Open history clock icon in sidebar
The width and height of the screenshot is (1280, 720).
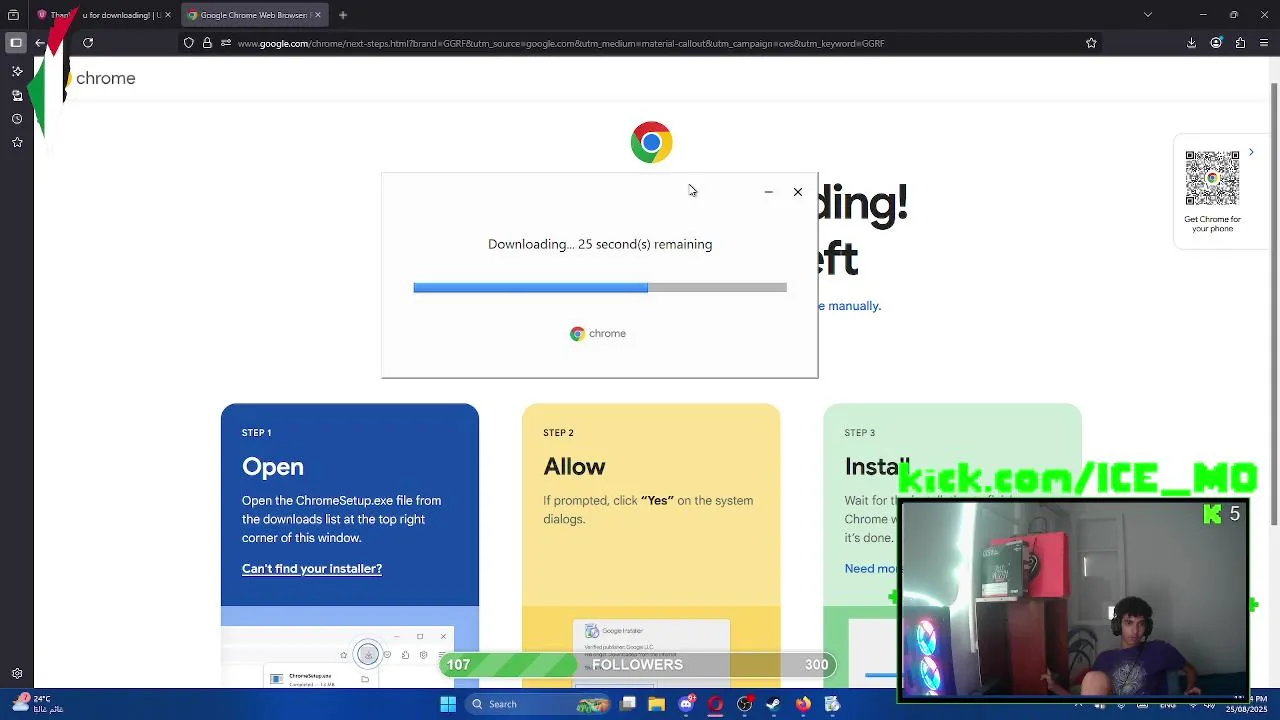coord(17,119)
